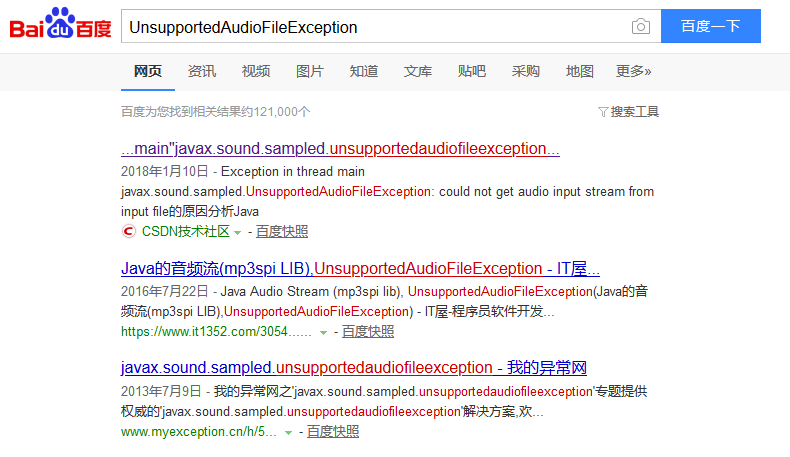
Task: Click the 2018年1月10日 date text
Action: point(165,171)
